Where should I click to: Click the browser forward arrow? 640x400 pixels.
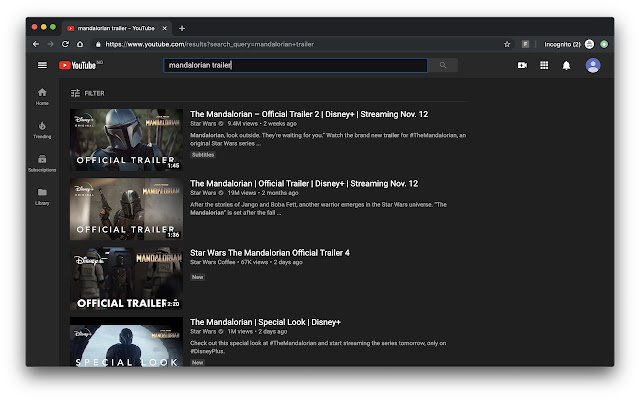point(50,44)
